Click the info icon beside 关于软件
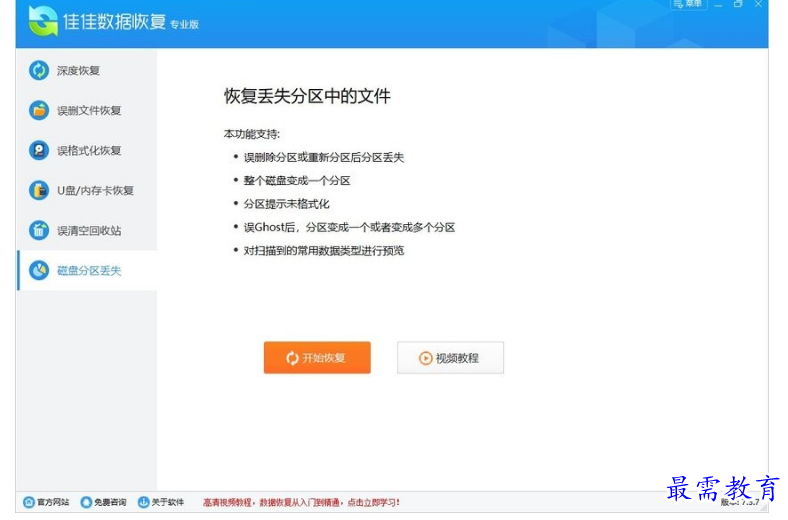Viewport: 788px width, 520px height. tap(144, 502)
